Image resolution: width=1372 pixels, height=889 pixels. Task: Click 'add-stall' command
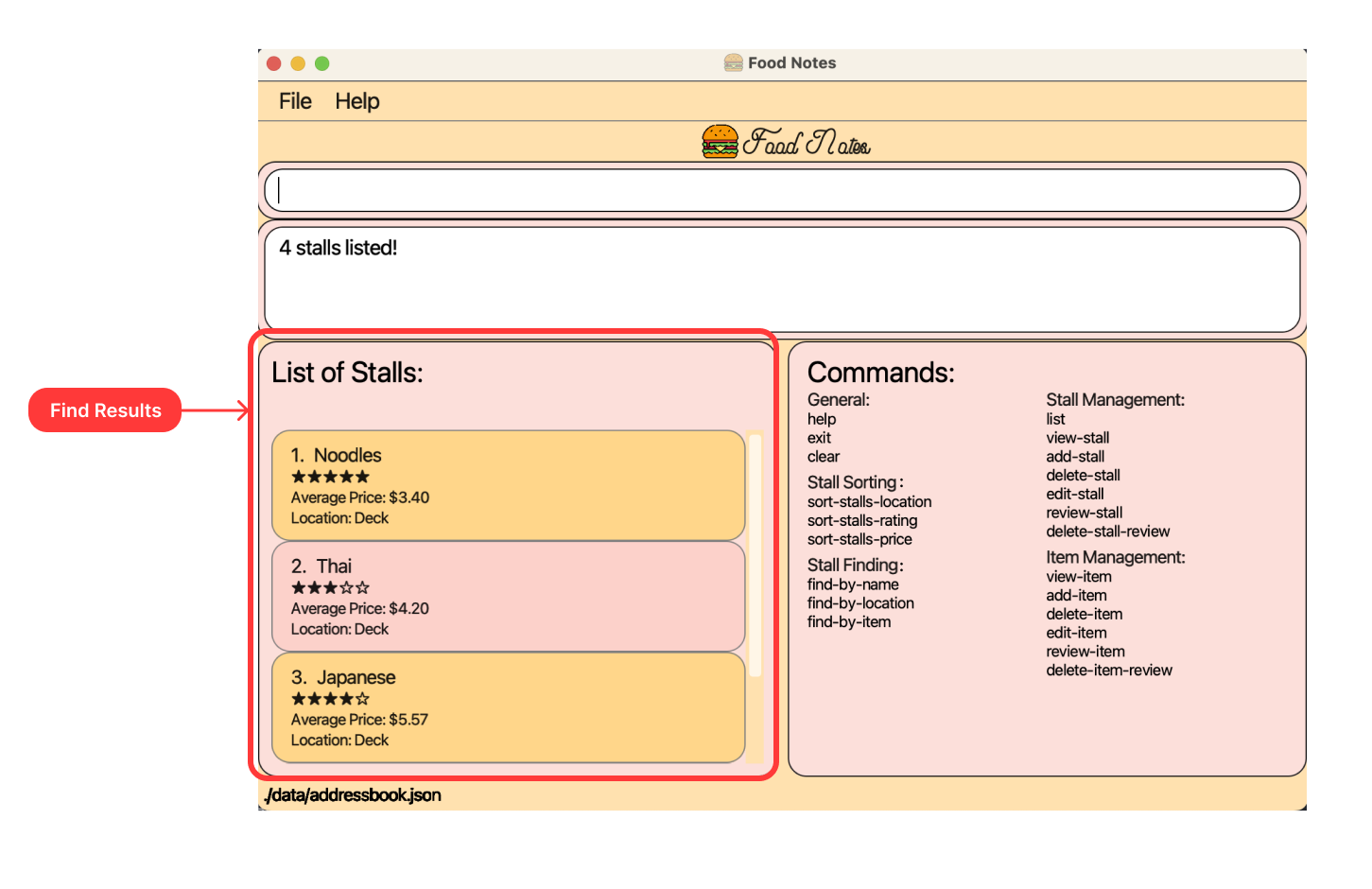tap(1075, 457)
